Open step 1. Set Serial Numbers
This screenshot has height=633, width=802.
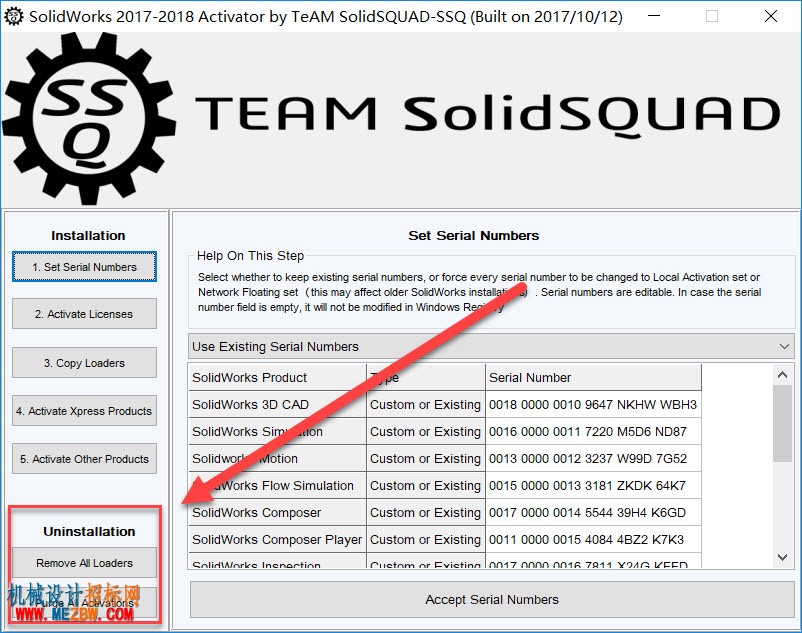point(84,266)
